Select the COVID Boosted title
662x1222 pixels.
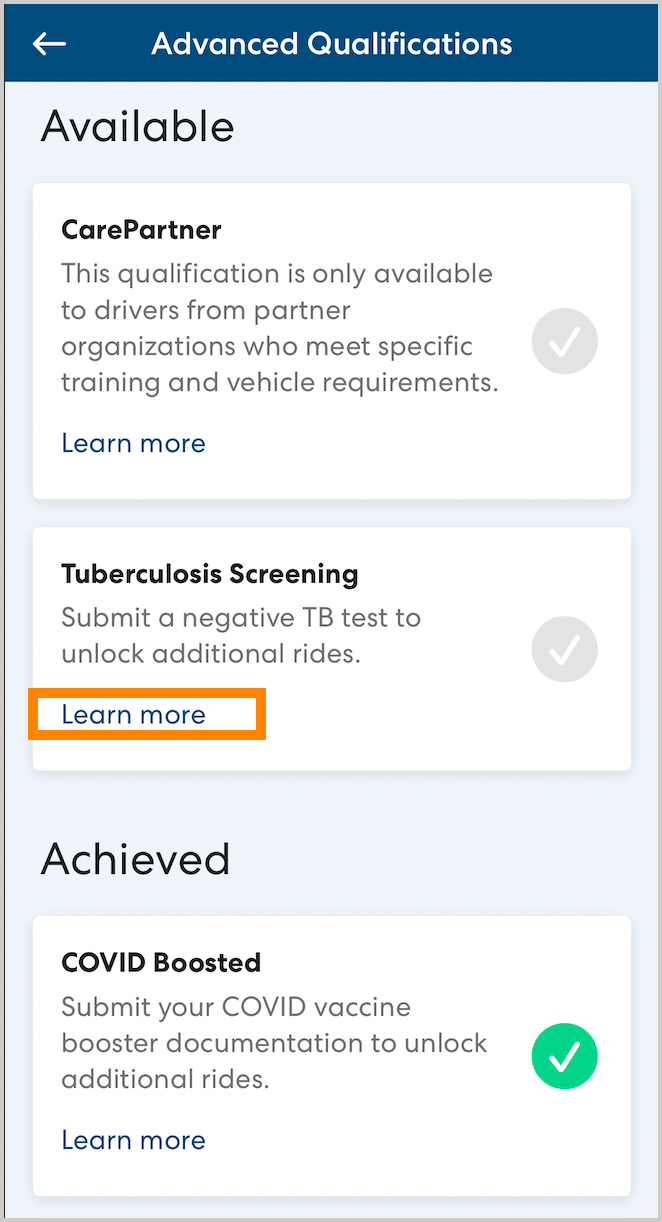pos(161,962)
